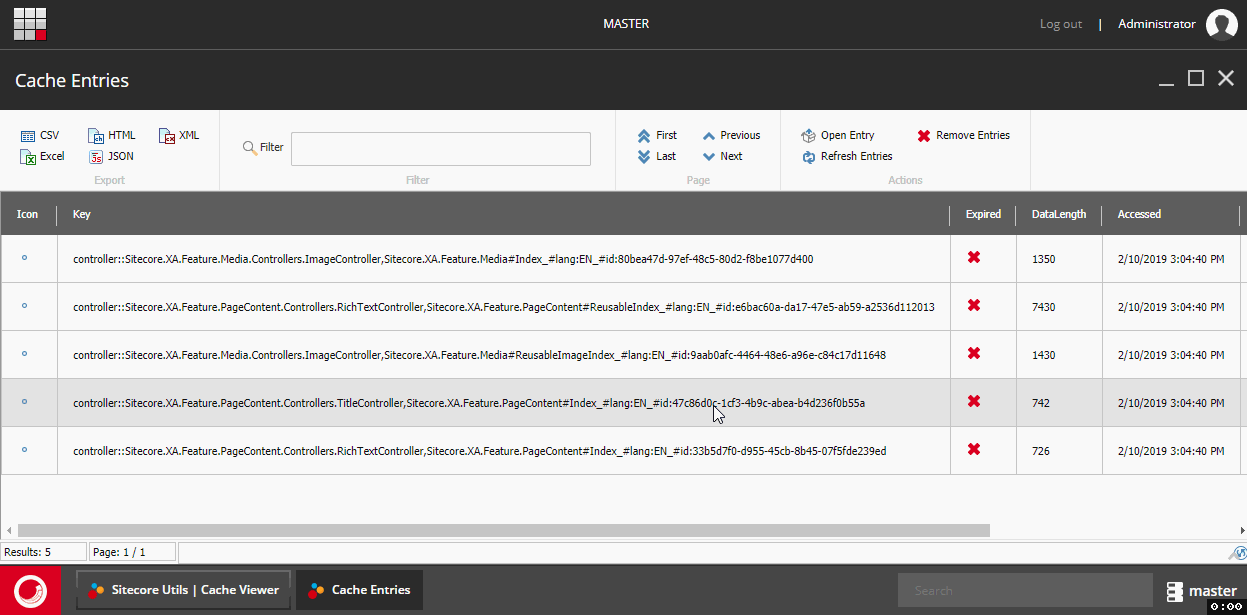Open the selected cache Entry
Image resolution: width=1247 pixels, height=615 pixels.
click(x=838, y=135)
